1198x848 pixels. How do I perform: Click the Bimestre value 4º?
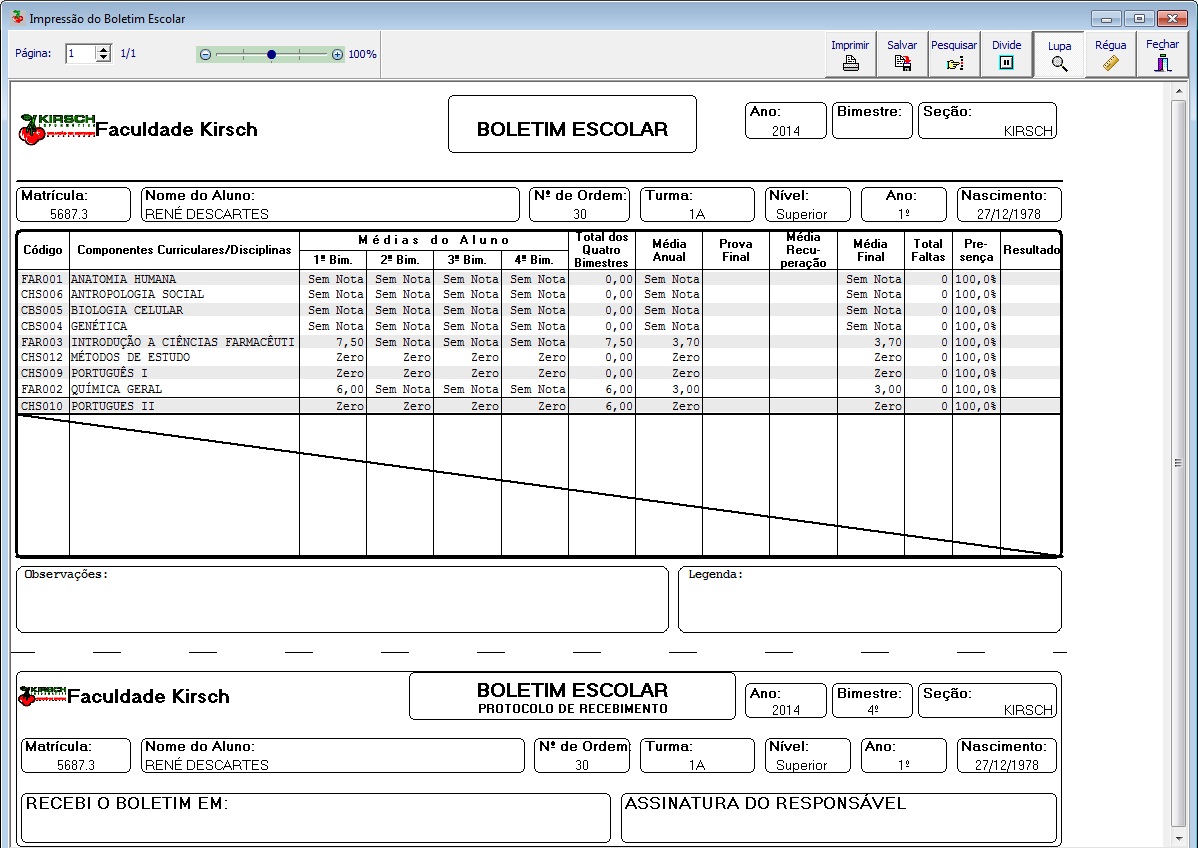(873, 710)
